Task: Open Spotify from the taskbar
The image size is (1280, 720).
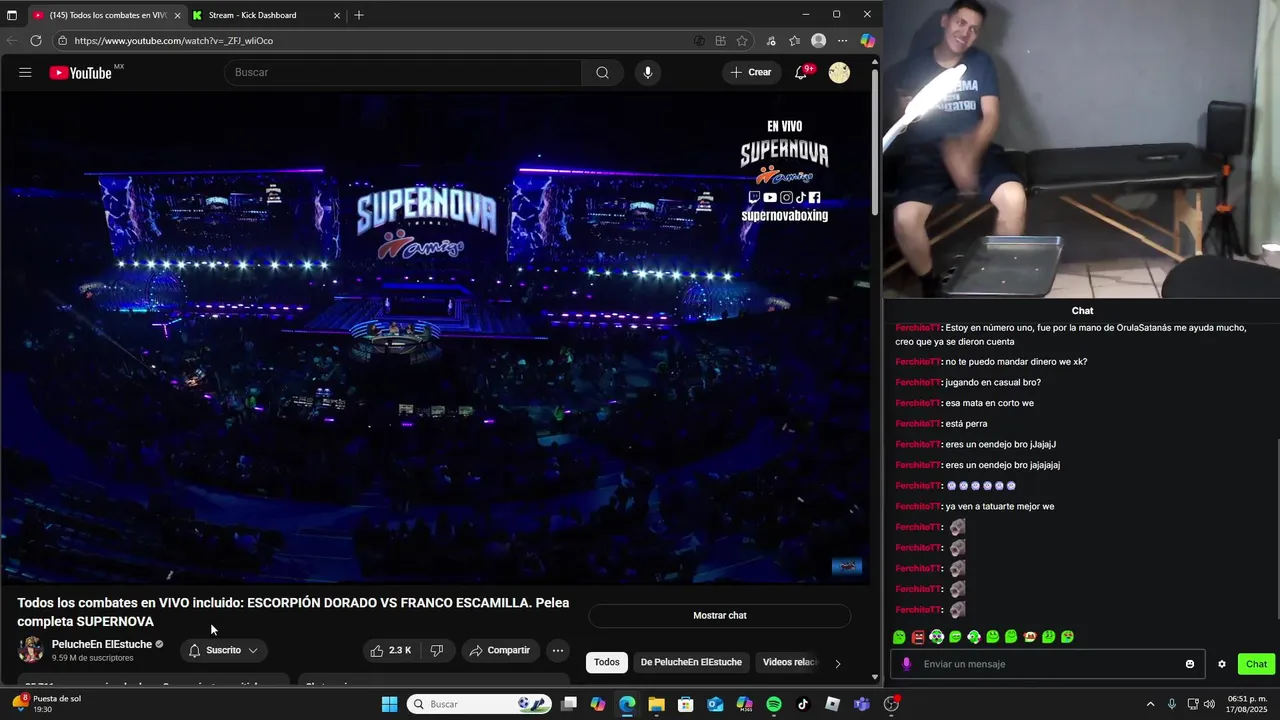Action: tap(774, 704)
